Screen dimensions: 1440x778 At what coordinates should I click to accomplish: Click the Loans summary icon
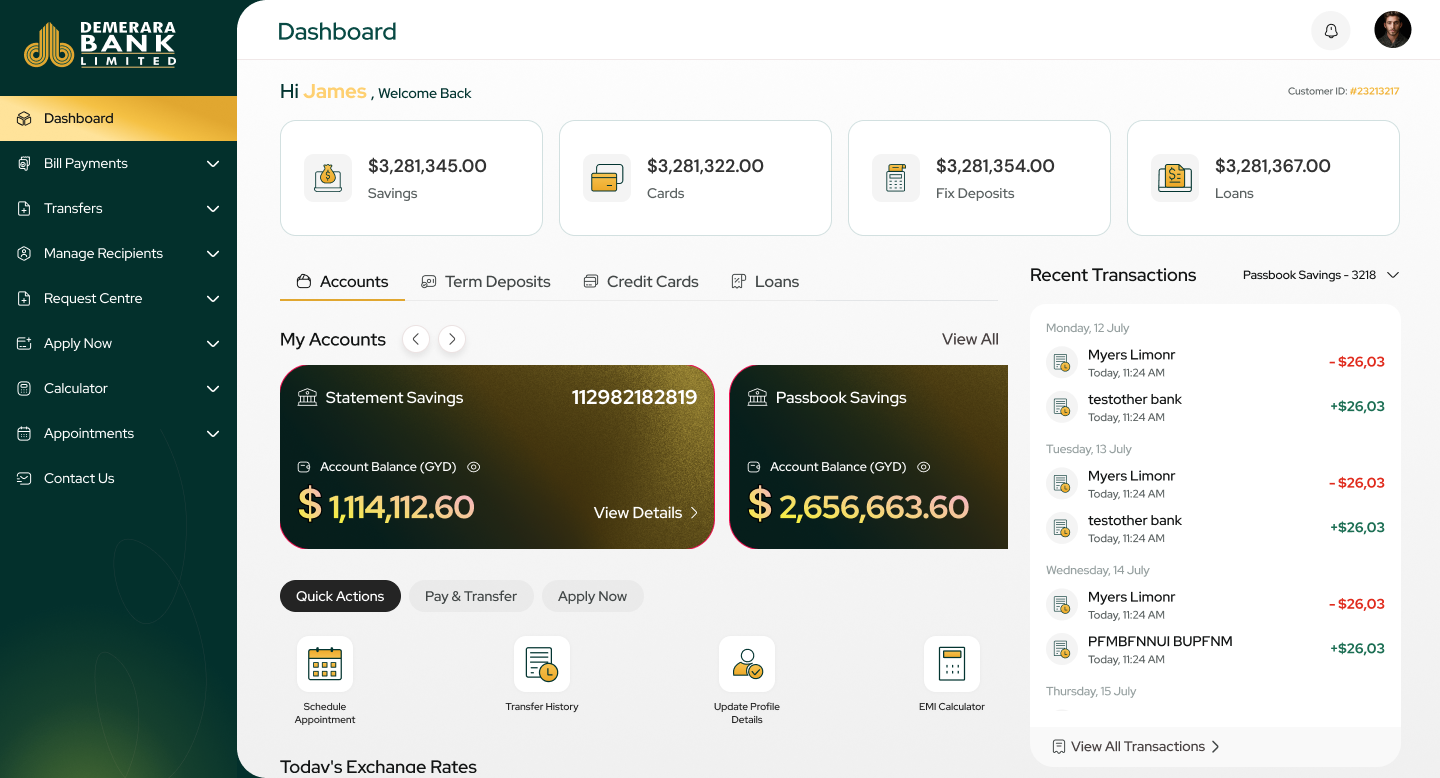pos(1175,178)
